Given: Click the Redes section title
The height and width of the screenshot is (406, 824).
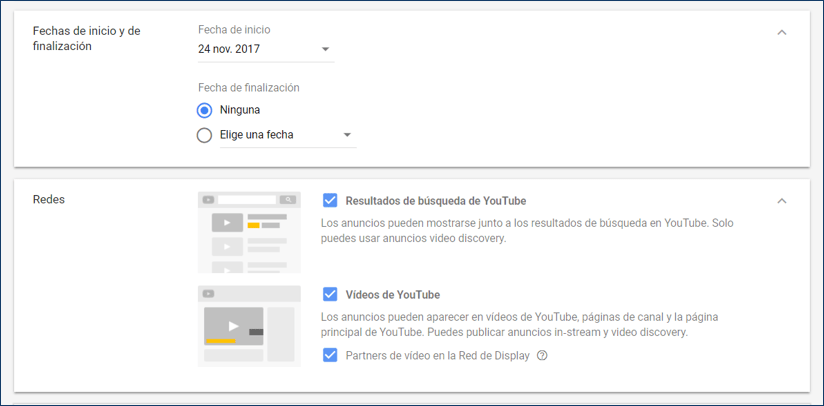Looking at the screenshot, I should coord(49,200).
